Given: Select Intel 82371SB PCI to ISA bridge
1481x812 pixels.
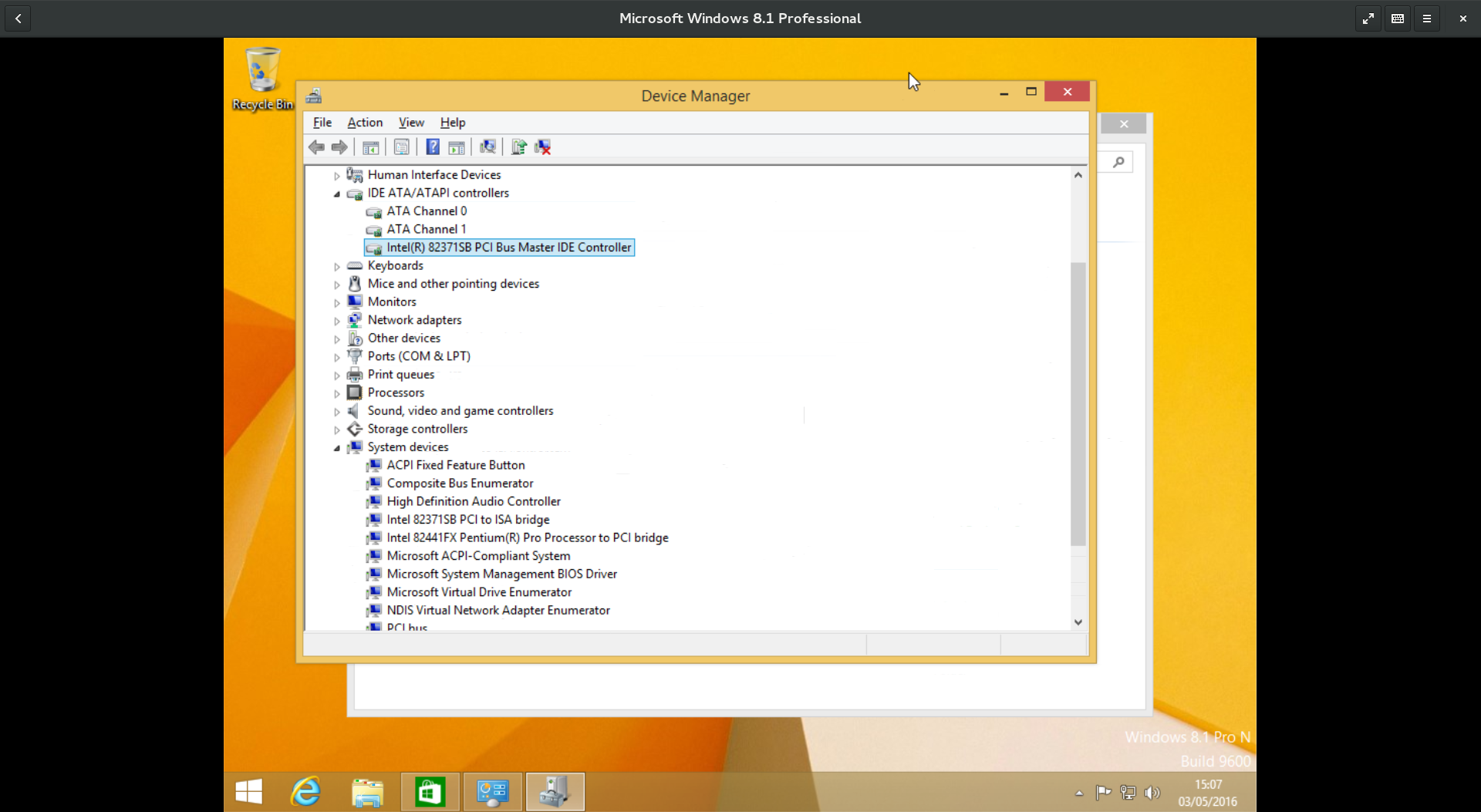Looking at the screenshot, I should pos(468,520).
